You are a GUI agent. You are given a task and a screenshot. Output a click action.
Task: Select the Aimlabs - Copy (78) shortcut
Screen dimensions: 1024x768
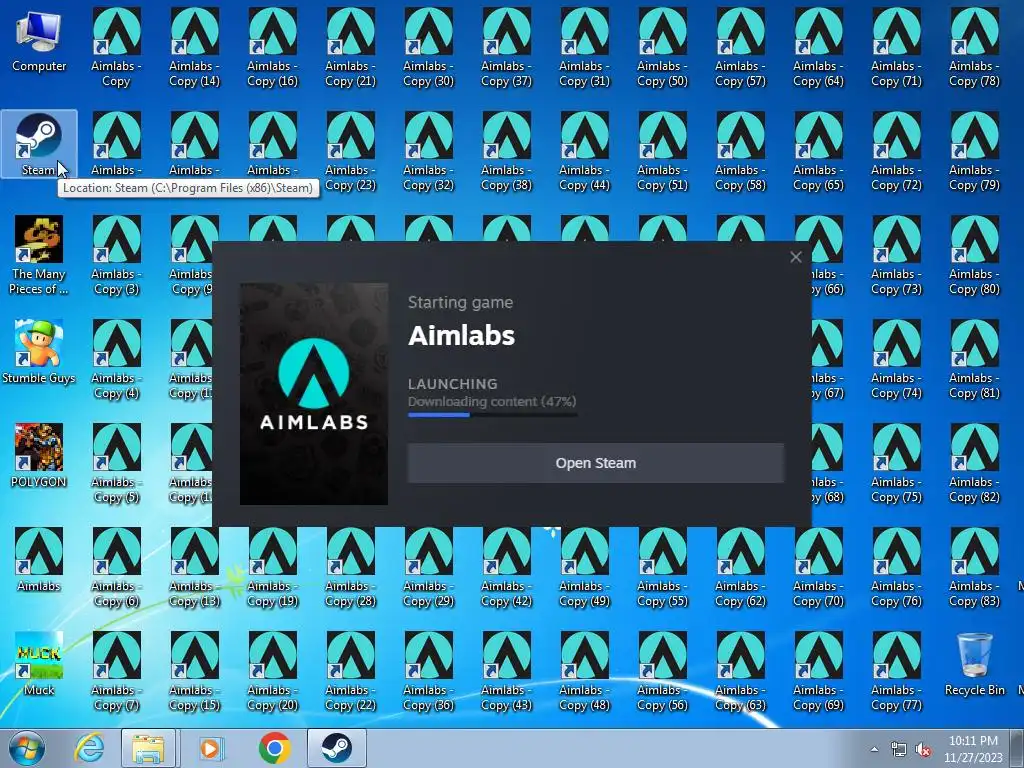coord(974,48)
